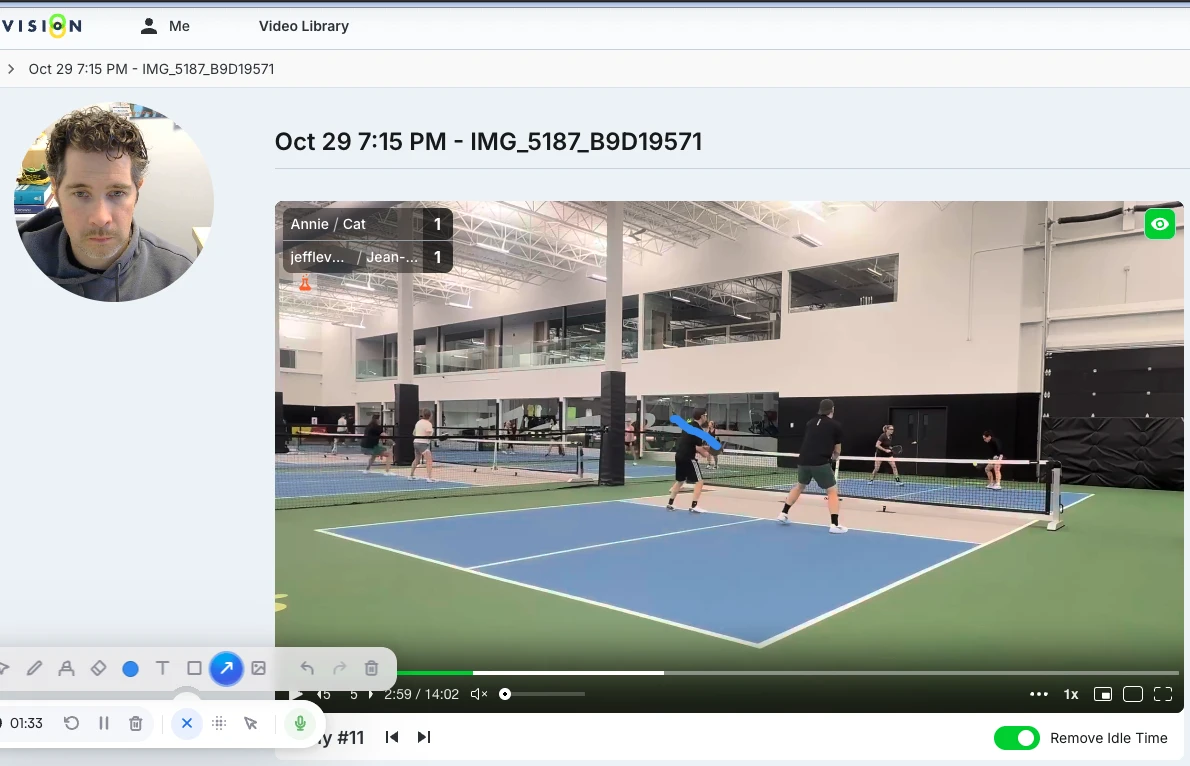Select the pencil drawing tool

(35, 668)
